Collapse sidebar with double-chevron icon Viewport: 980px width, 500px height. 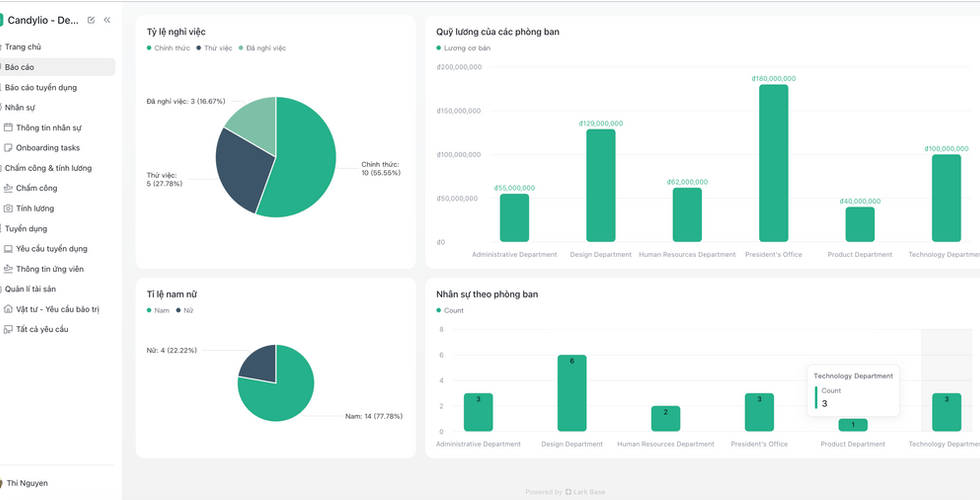[x=107, y=20]
